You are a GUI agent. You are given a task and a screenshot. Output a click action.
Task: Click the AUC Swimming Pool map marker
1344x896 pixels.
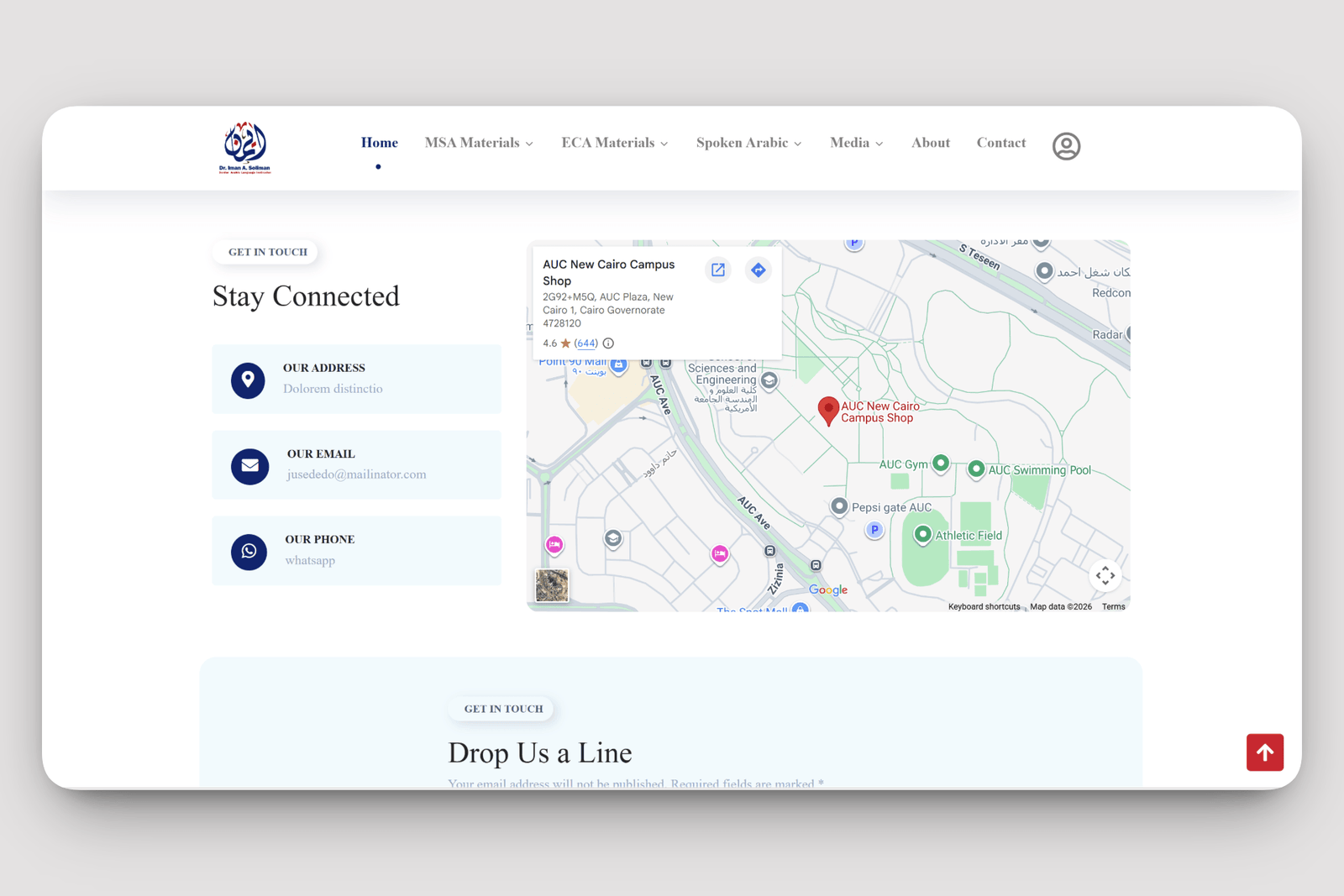975,469
